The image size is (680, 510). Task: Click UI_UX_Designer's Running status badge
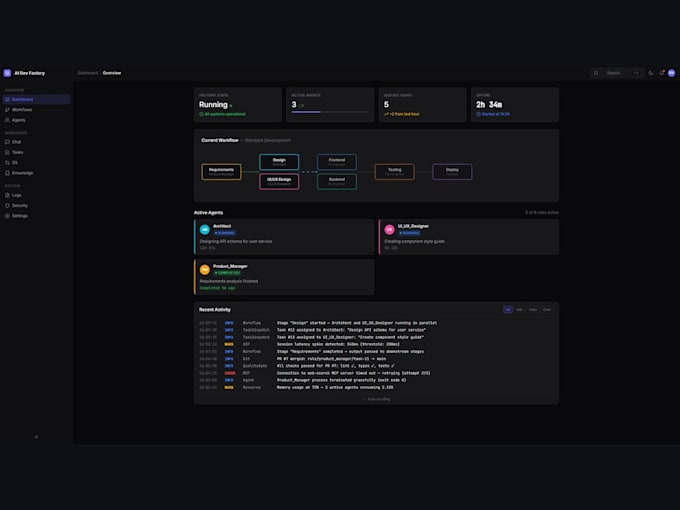point(409,233)
